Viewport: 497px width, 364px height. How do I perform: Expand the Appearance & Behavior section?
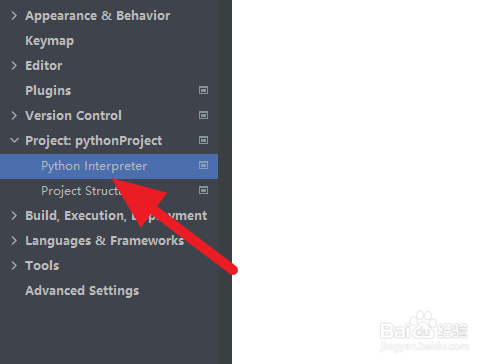(14, 16)
